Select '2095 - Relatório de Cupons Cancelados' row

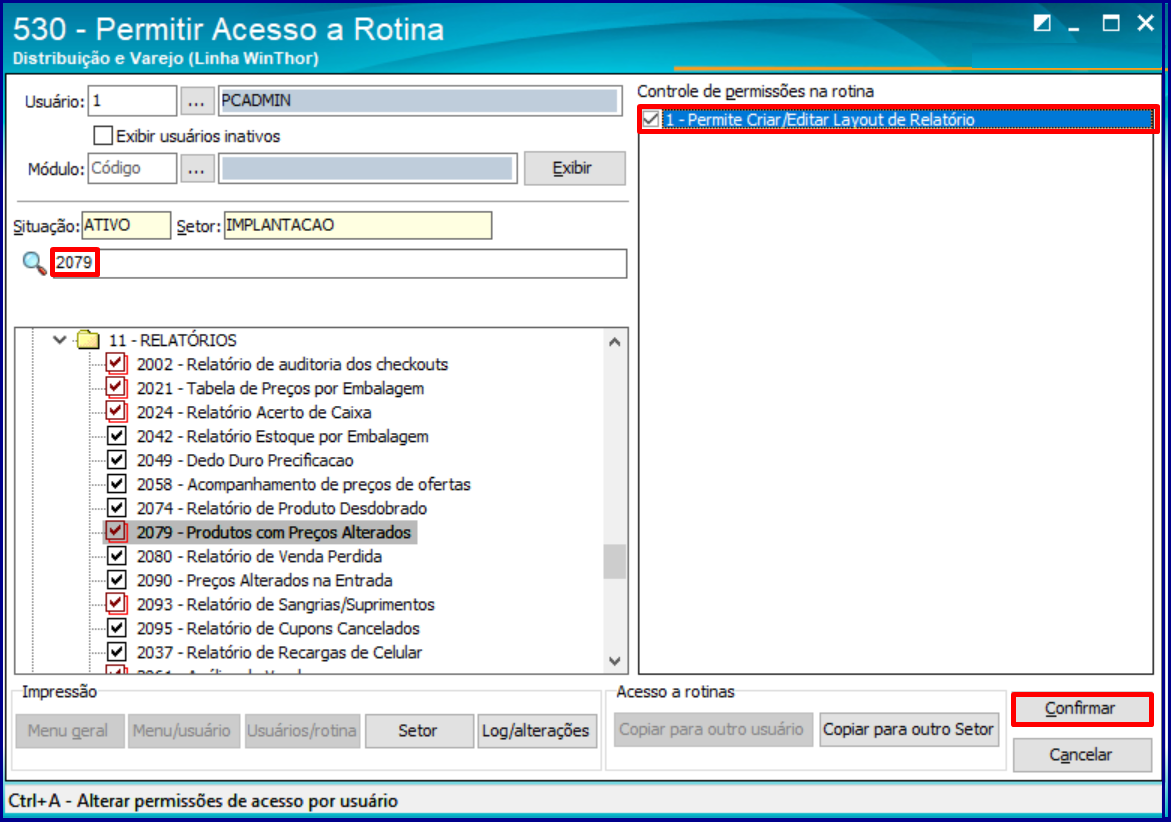(x=278, y=628)
